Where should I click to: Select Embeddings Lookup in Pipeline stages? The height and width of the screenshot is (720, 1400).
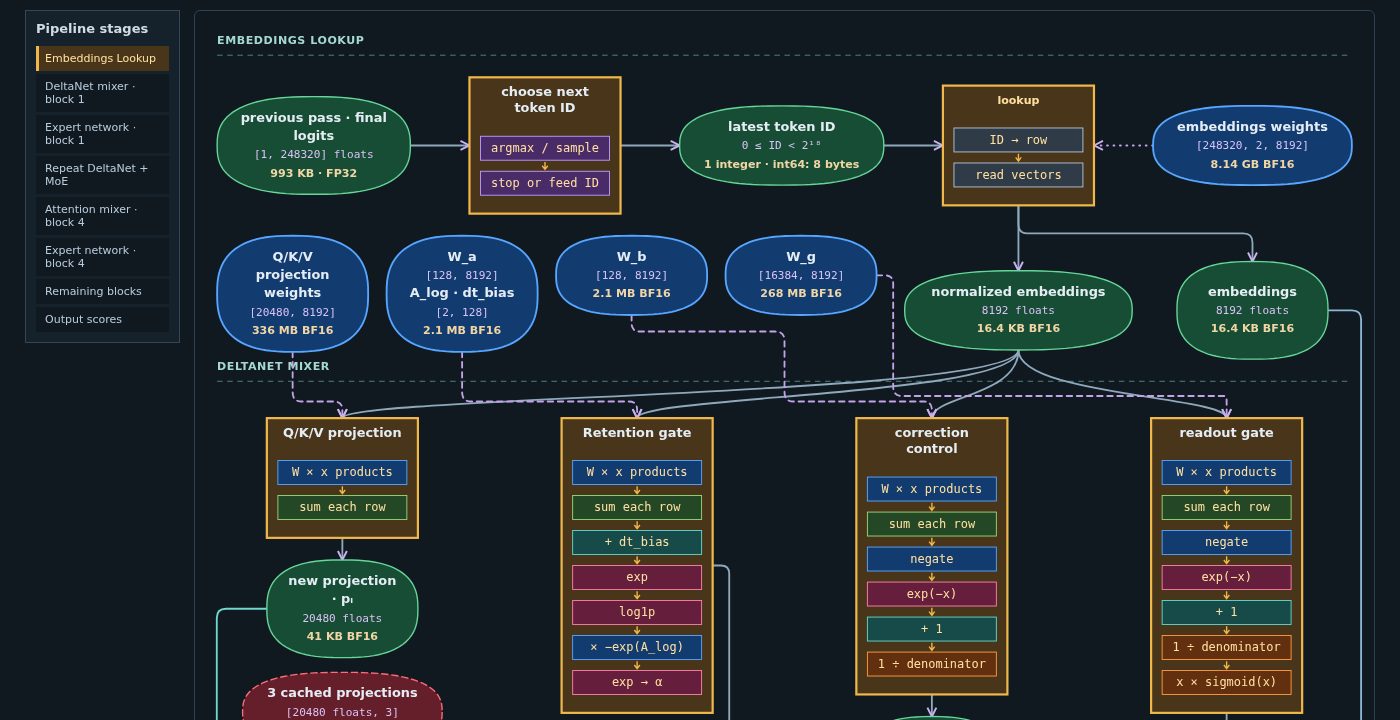pos(103,58)
